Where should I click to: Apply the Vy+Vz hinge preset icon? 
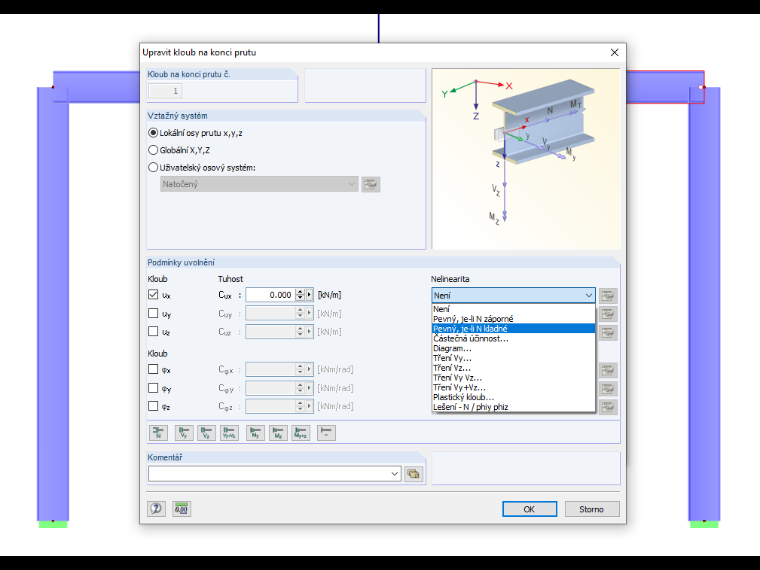click(229, 432)
